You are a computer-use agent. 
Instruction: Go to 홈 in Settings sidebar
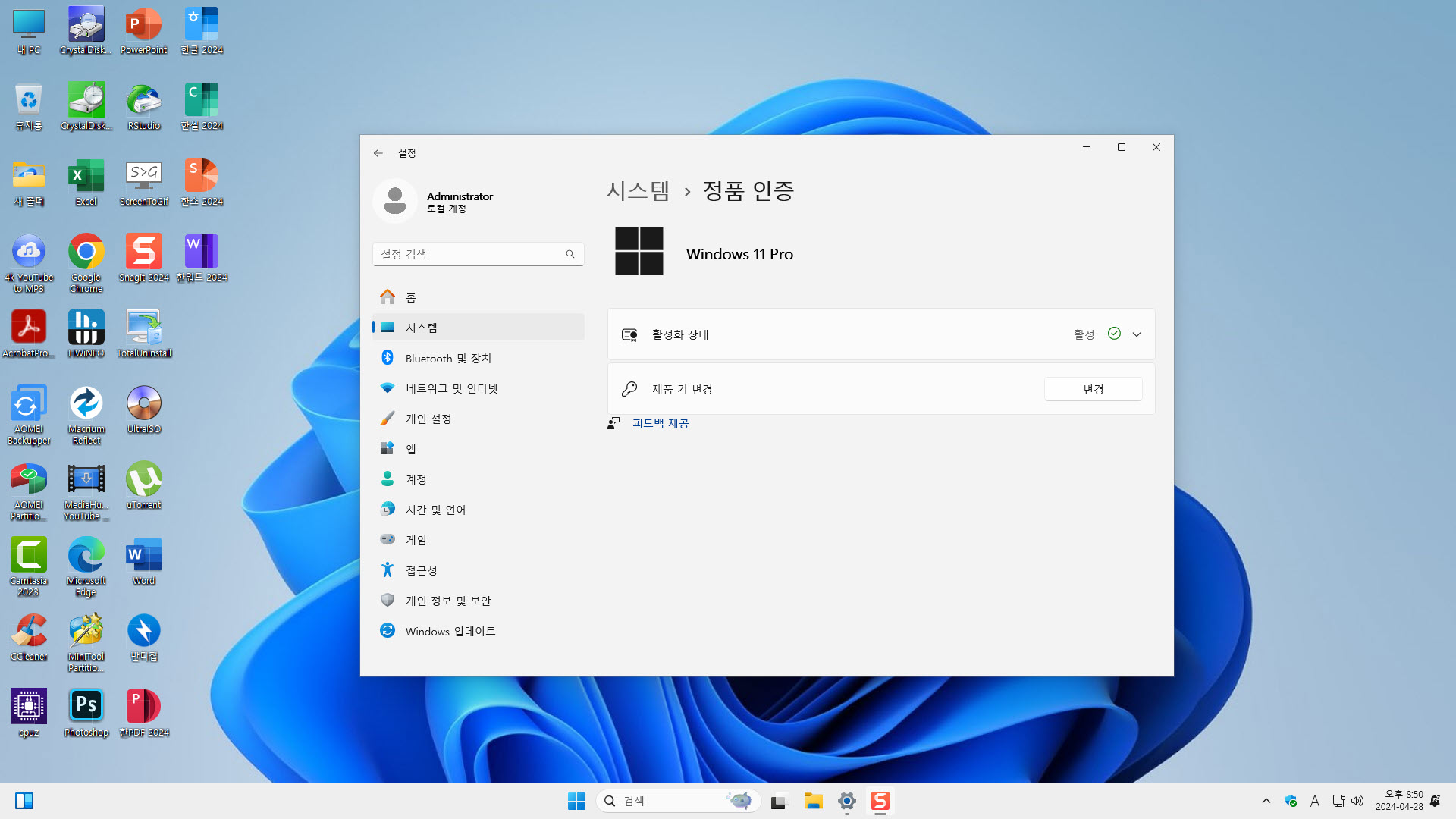[479, 297]
